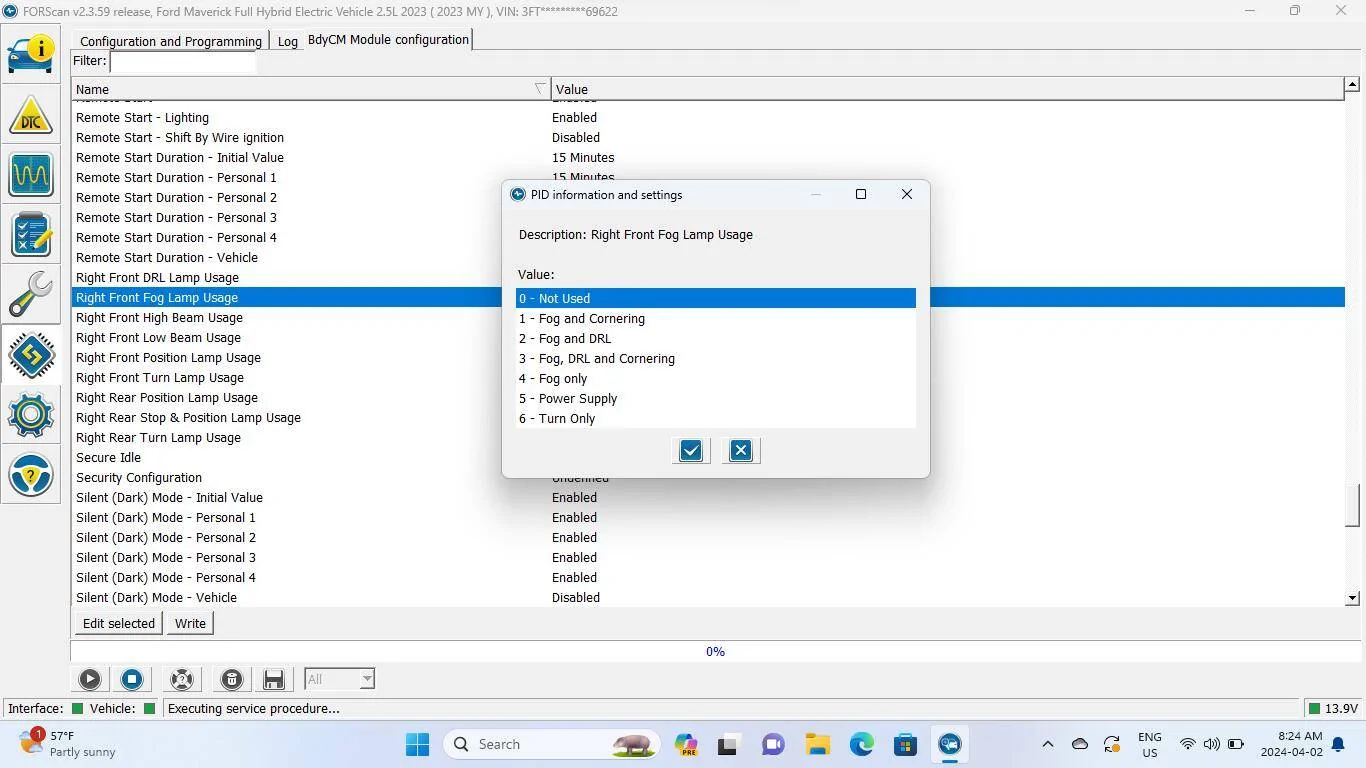
Task: Select value '1 - Fog and Cornering'
Action: [x=716, y=318]
